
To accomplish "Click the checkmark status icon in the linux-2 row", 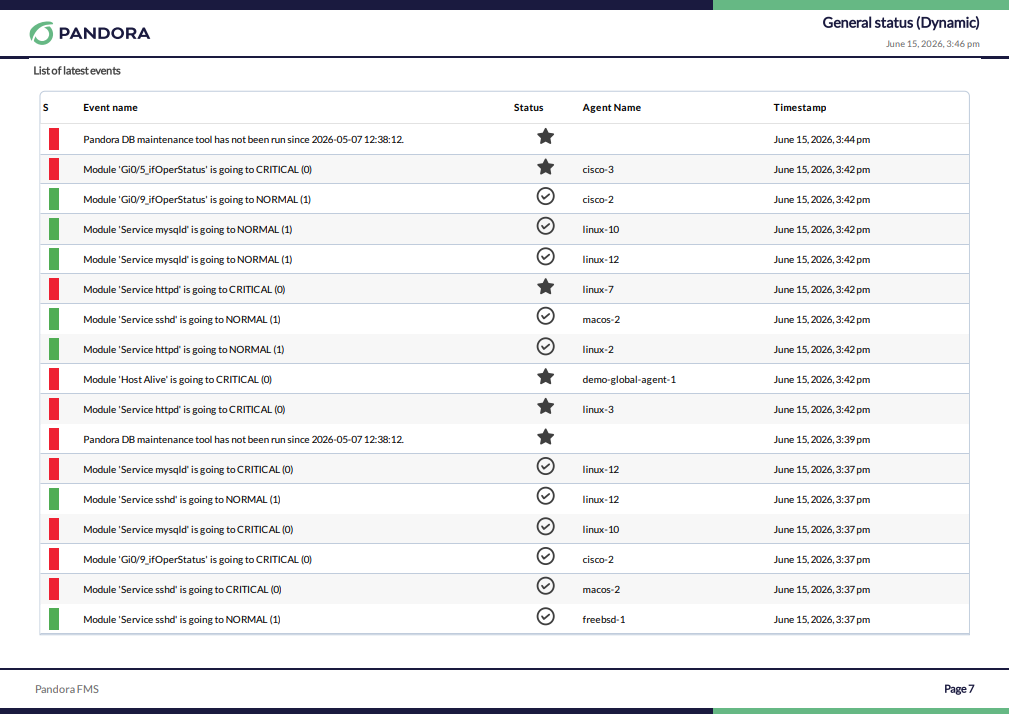I will [545, 347].
